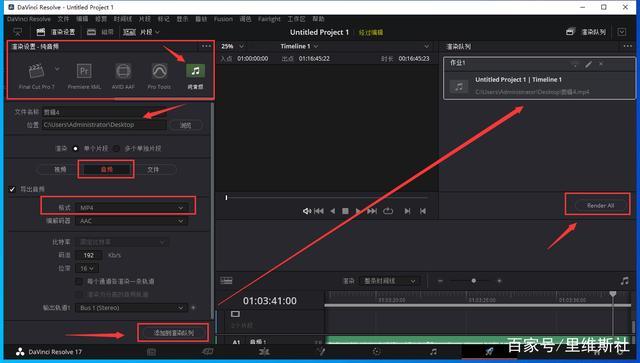The image size is (640, 363).
Task: Switch to the Color page icon
Action: (376, 352)
